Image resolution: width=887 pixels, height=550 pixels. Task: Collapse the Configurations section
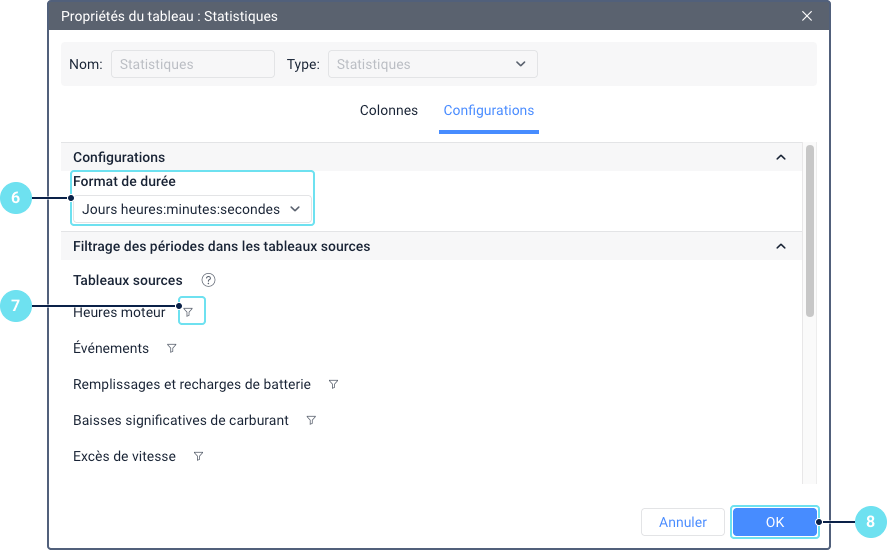point(781,157)
